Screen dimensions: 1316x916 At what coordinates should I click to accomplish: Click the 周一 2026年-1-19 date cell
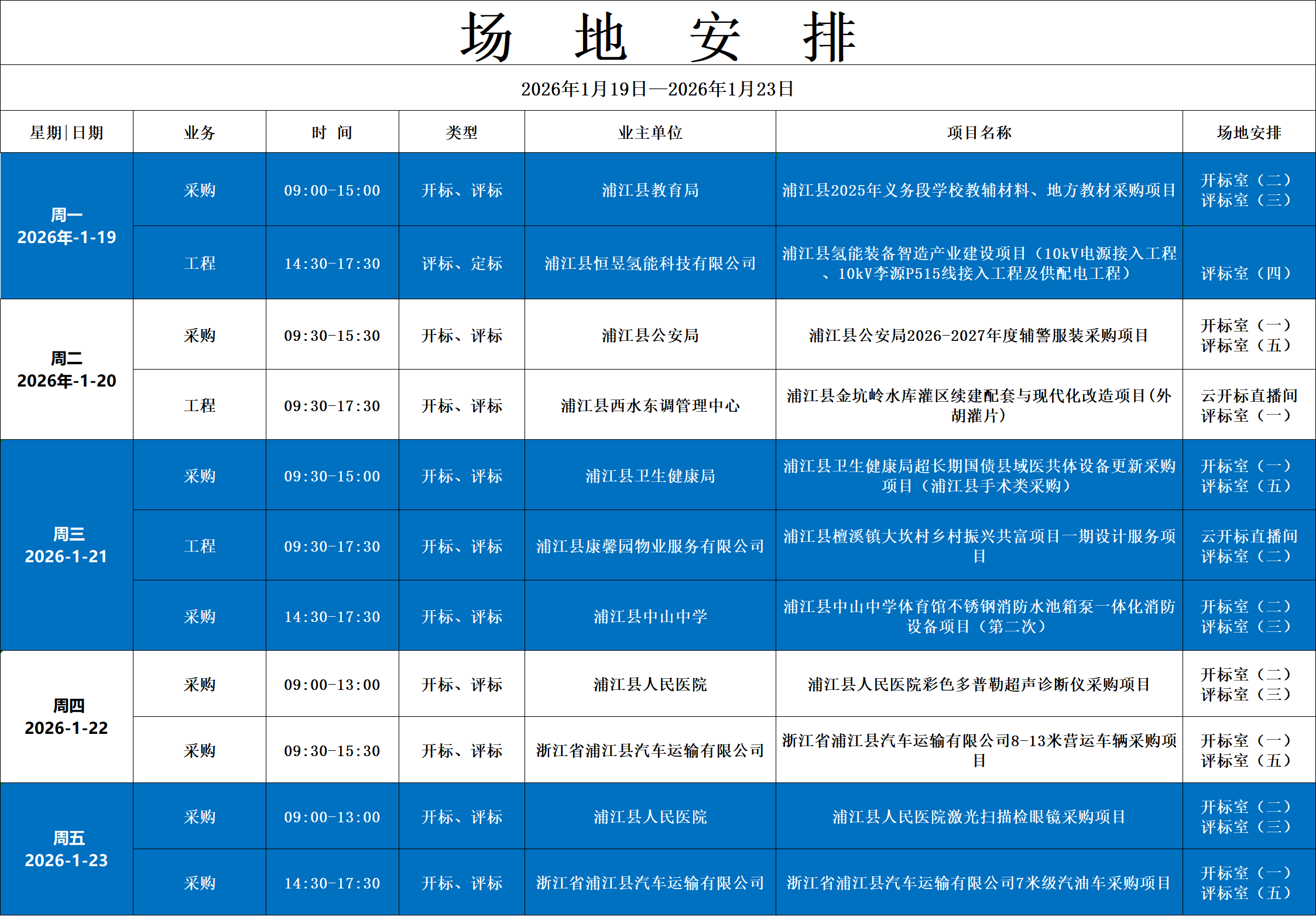click(67, 226)
